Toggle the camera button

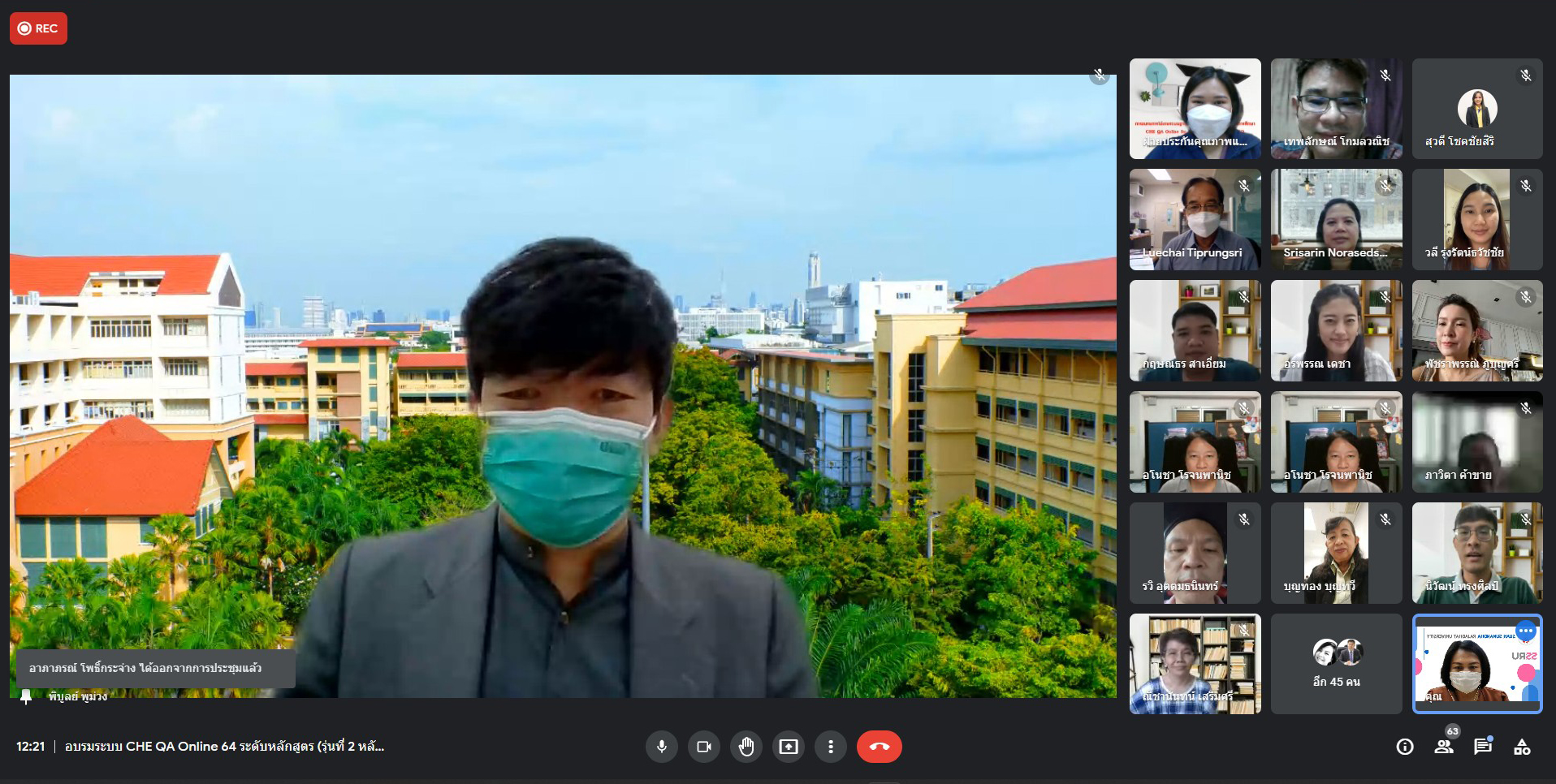(x=704, y=747)
